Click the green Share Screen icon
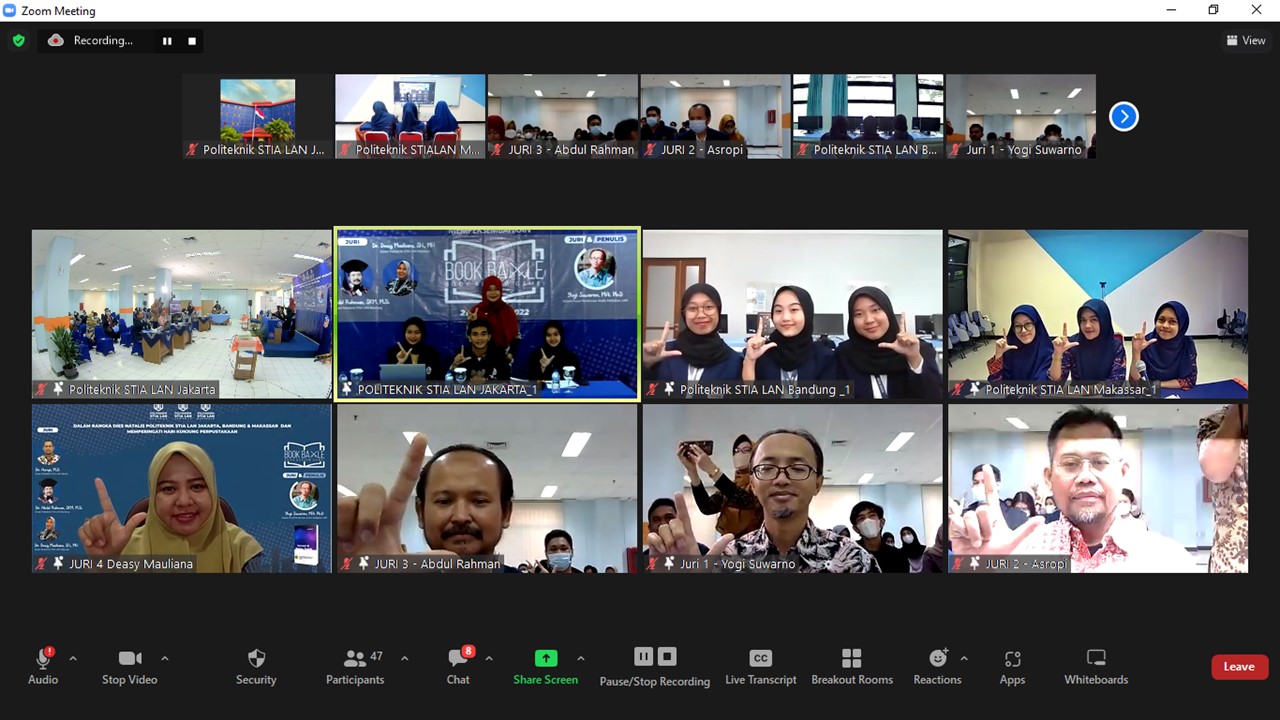1280x720 pixels. tap(546, 658)
